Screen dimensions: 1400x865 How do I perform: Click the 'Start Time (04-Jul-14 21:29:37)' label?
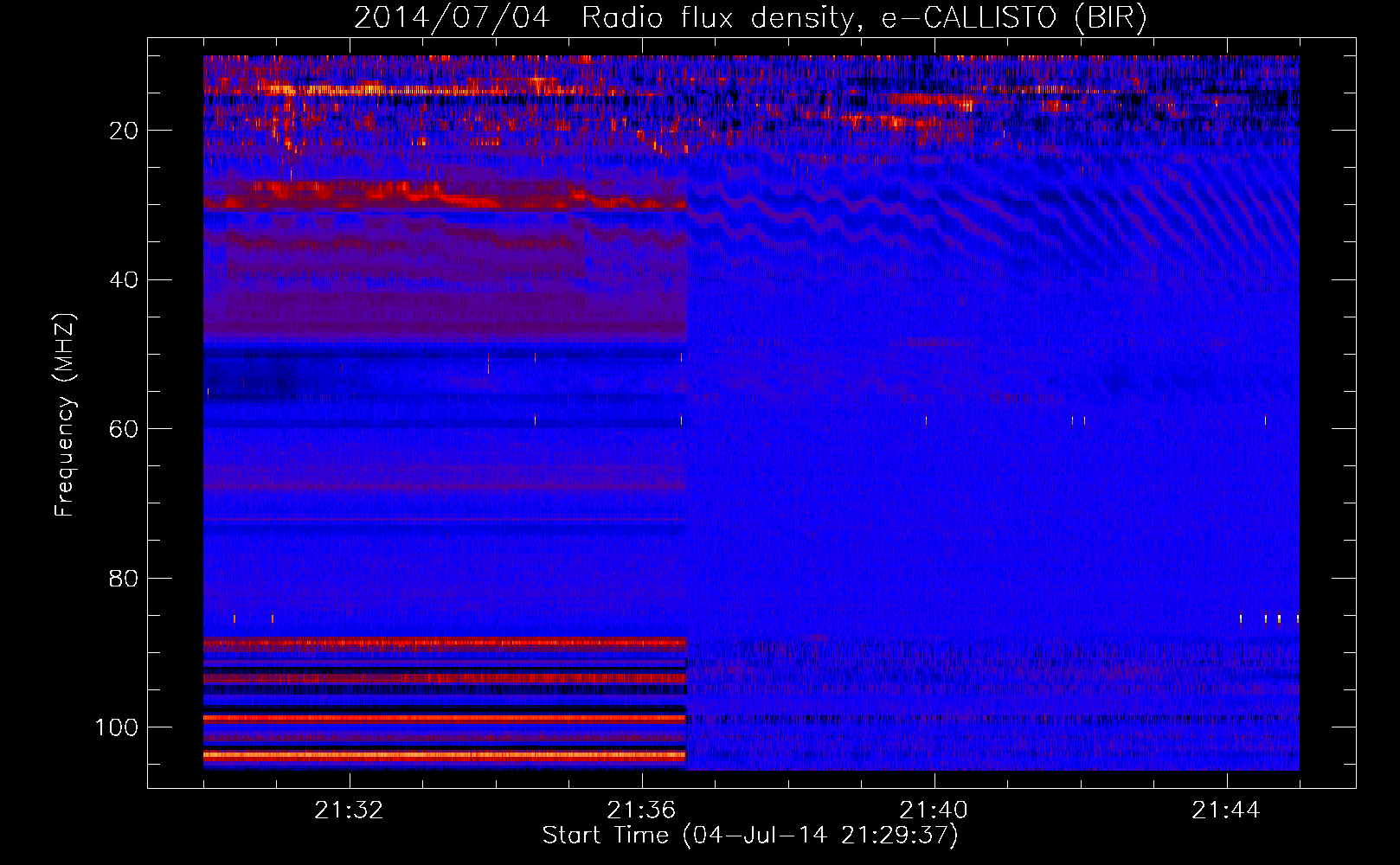[x=750, y=836]
